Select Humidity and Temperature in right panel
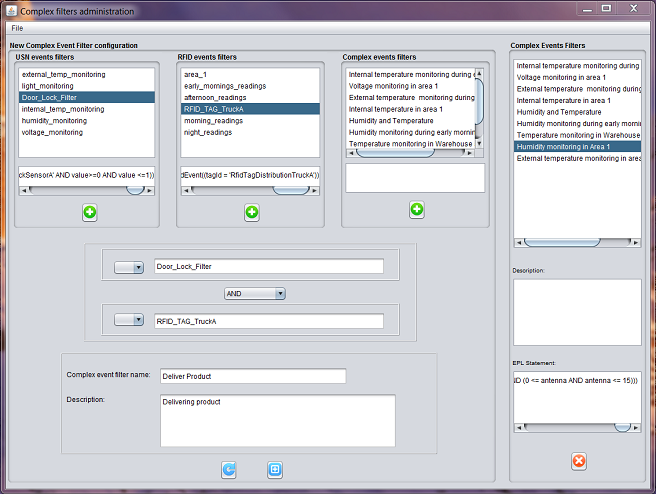The width and height of the screenshot is (656, 494). click(577, 112)
